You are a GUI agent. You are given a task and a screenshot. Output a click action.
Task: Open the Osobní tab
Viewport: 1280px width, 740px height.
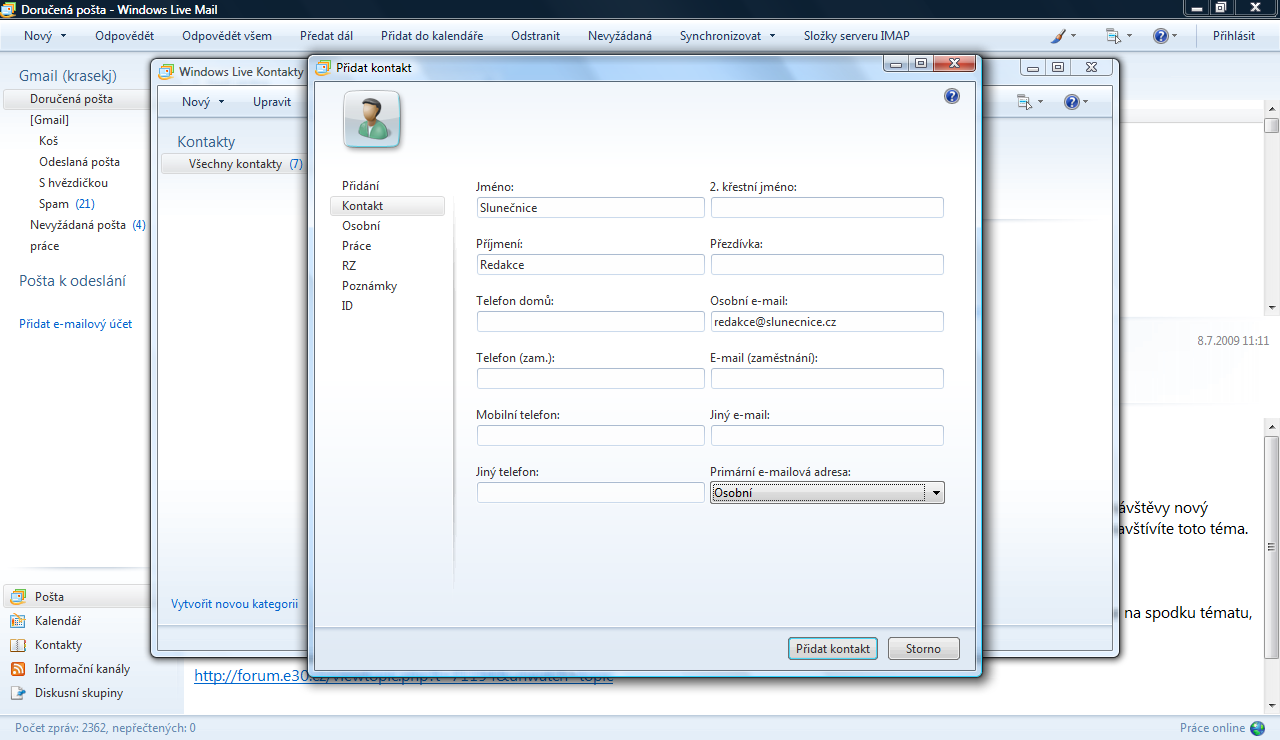361,226
